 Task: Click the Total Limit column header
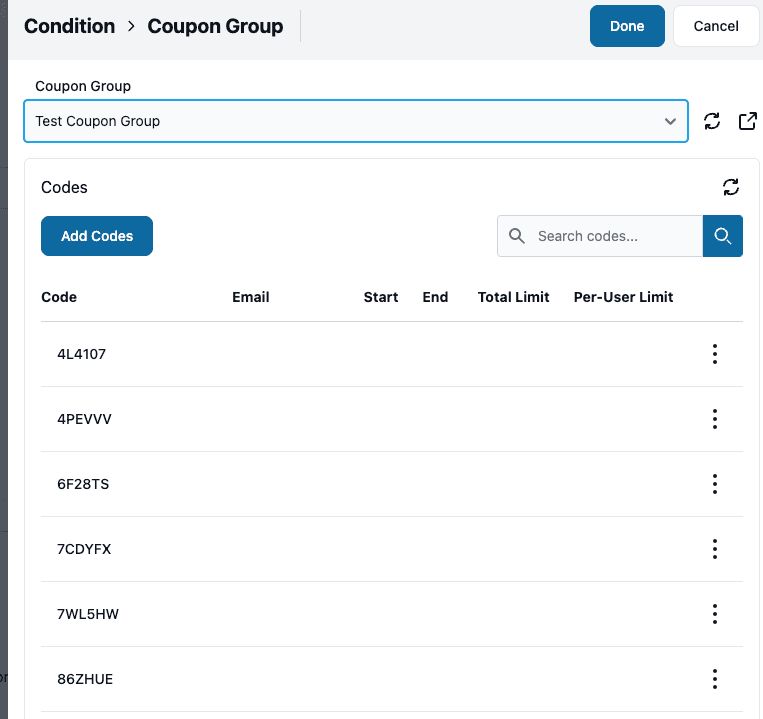513,297
